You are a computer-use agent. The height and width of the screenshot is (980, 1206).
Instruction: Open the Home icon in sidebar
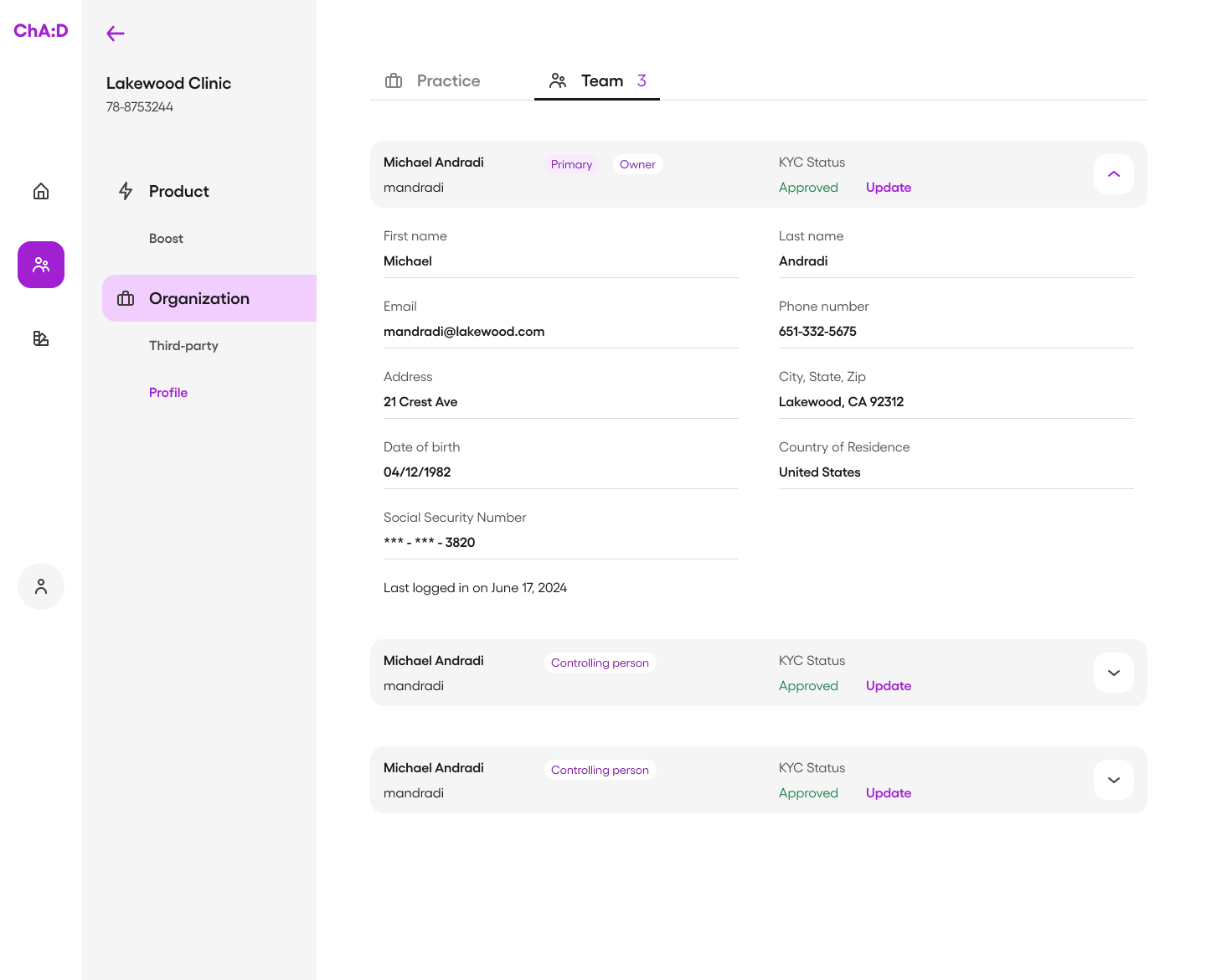41,191
